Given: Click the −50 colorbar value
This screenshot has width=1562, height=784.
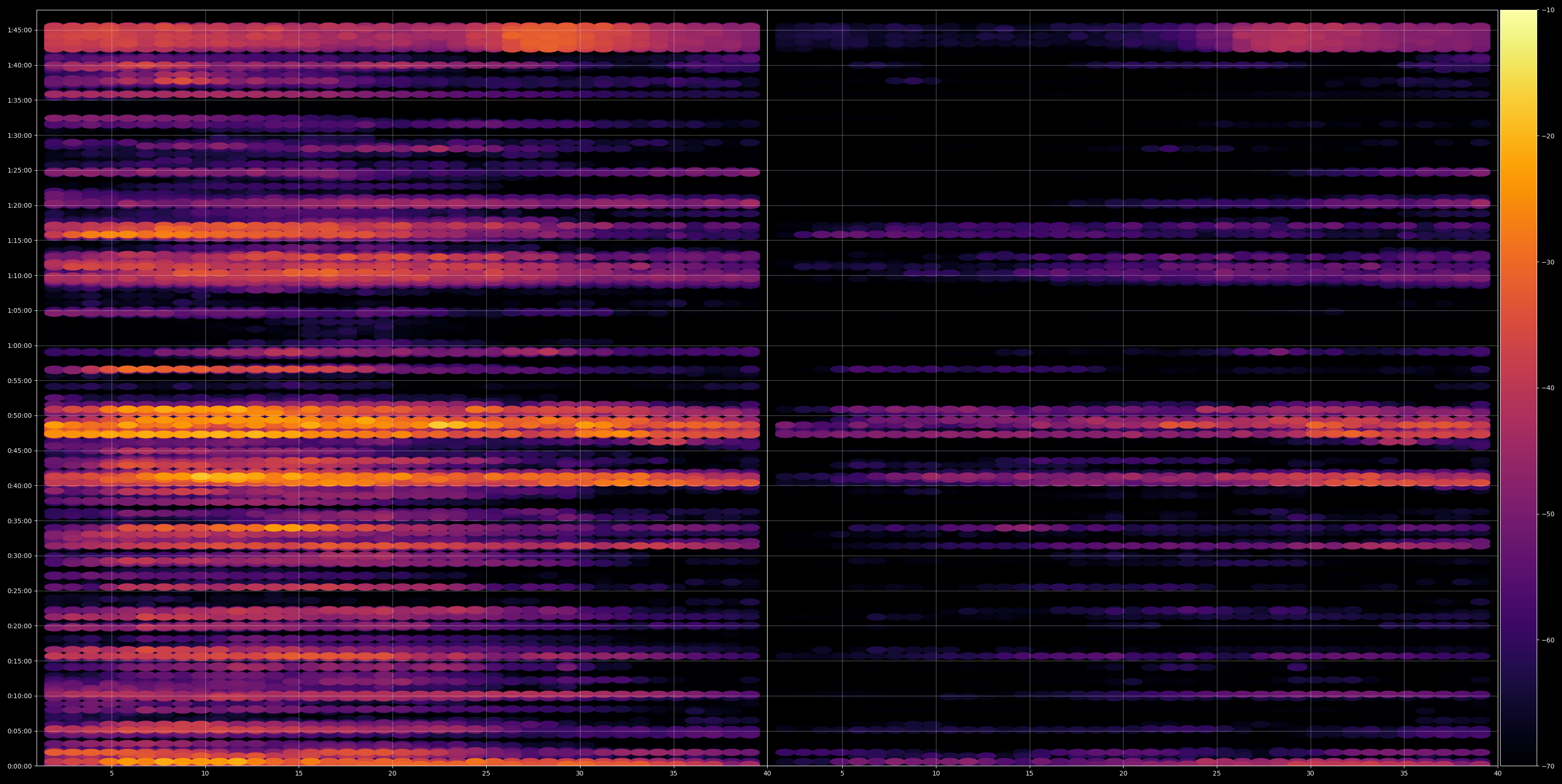Looking at the screenshot, I should point(1547,514).
